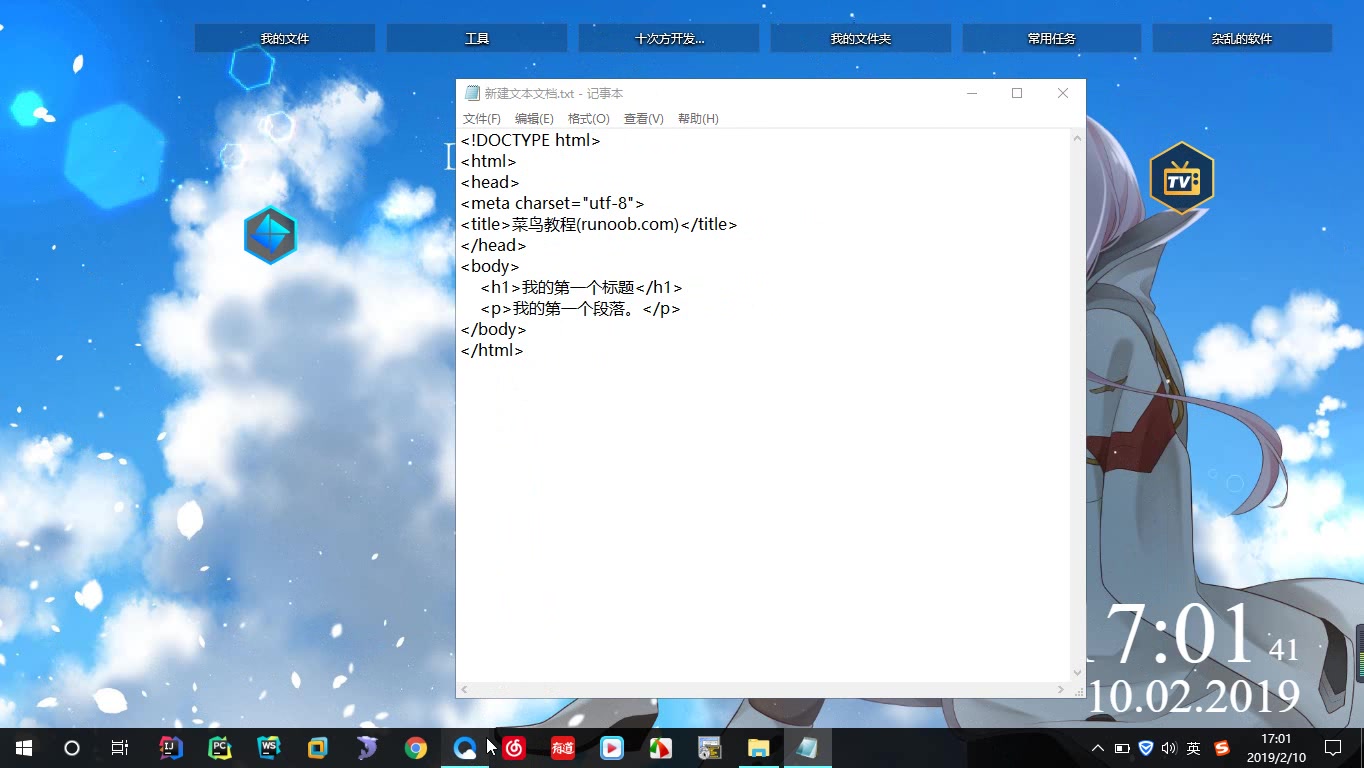This screenshot has height=768, width=1364.
Task: Open the 文件(F) menu in Notepad
Action: tap(481, 119)
